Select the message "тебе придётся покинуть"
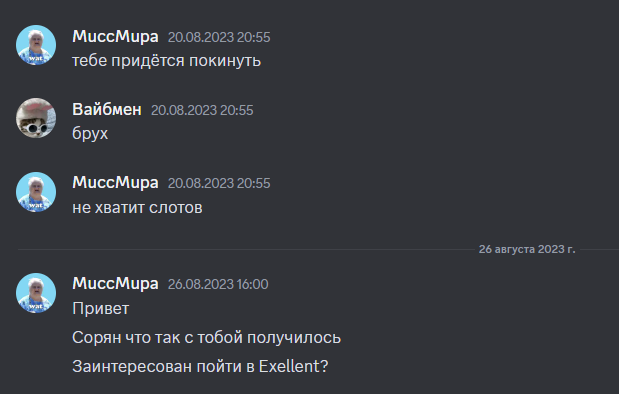This screenshot has height=394, width=619. [167, 61]
